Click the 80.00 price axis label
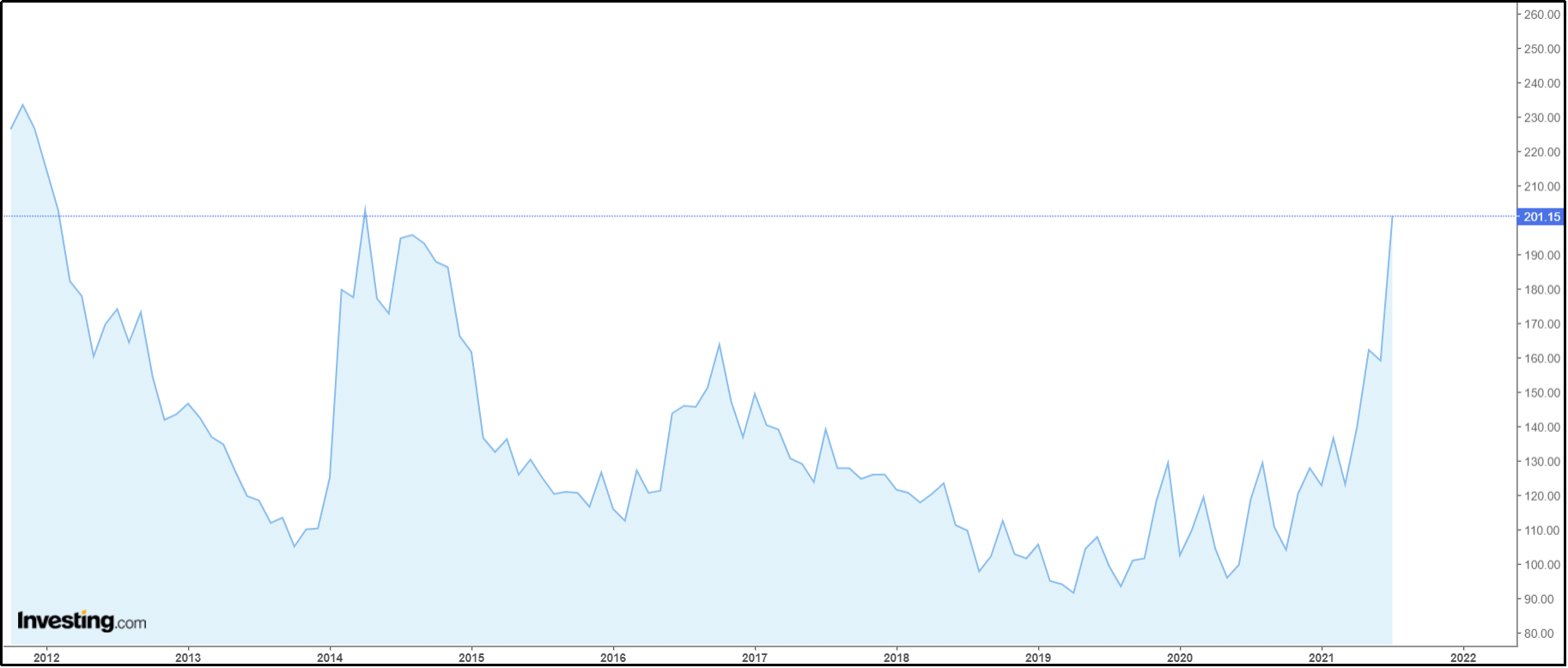The height and width of the screenshot is (668, 1568). tap(1539, 633)
